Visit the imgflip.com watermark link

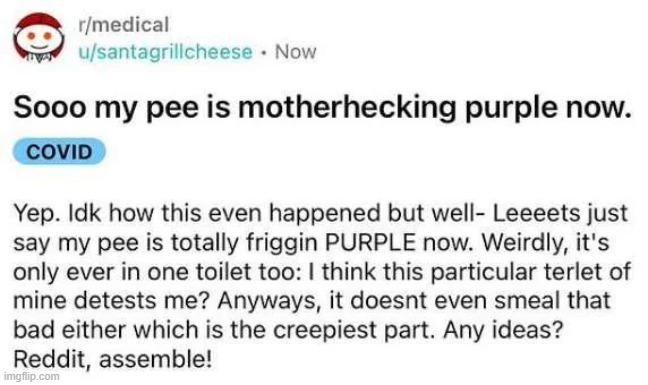pos(31,376)
